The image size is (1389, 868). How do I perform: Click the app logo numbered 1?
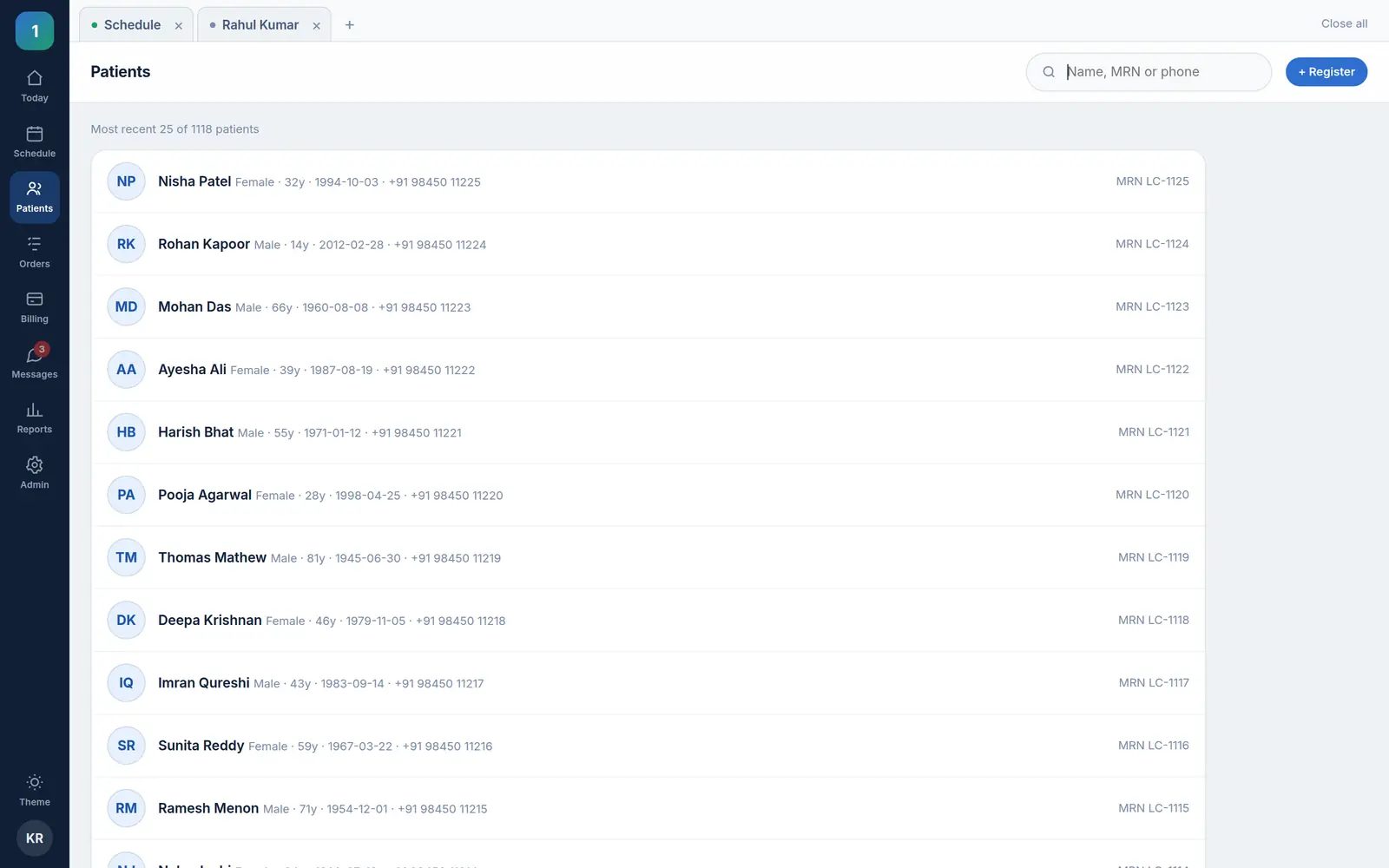tap(35, 31)
